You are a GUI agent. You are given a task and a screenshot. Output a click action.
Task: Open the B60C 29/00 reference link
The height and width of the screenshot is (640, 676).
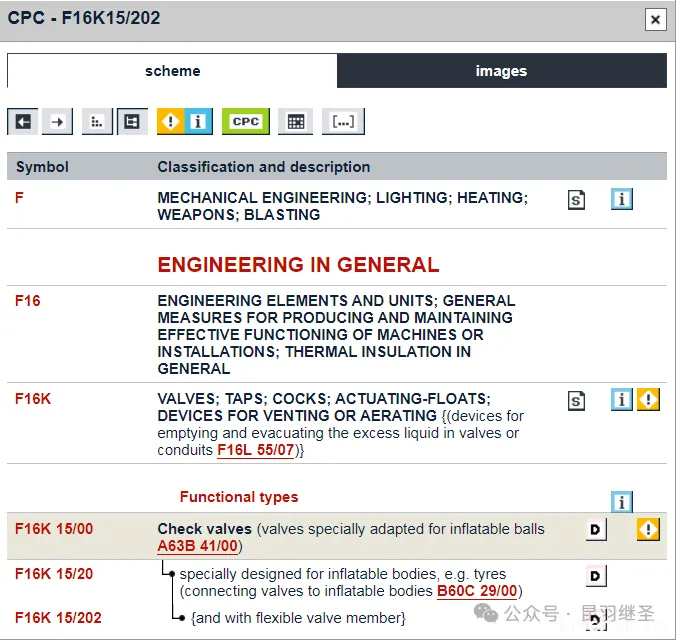click(x=477, y=591)
